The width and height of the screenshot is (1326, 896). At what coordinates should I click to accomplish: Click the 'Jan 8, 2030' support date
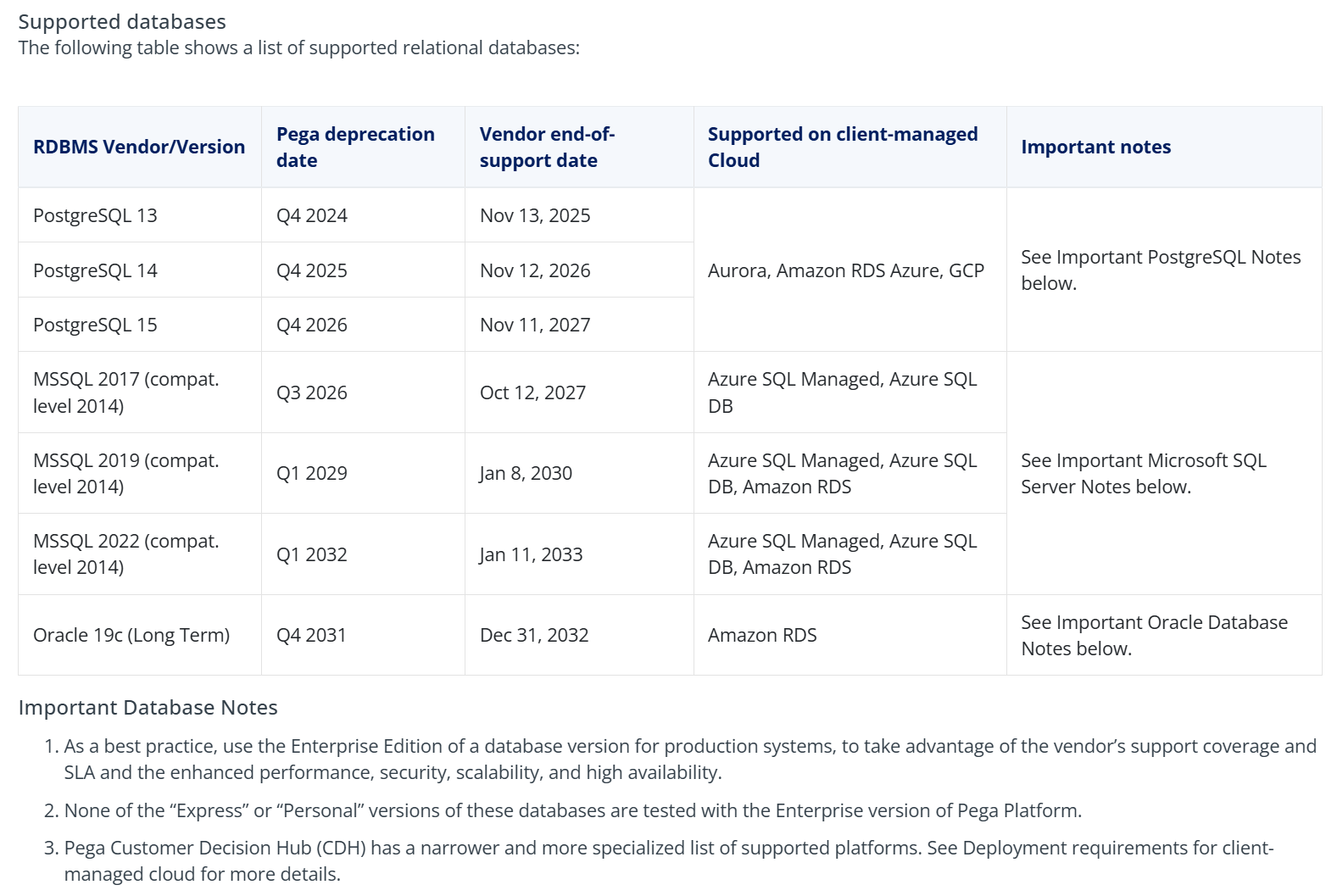(x=526, y=473)
